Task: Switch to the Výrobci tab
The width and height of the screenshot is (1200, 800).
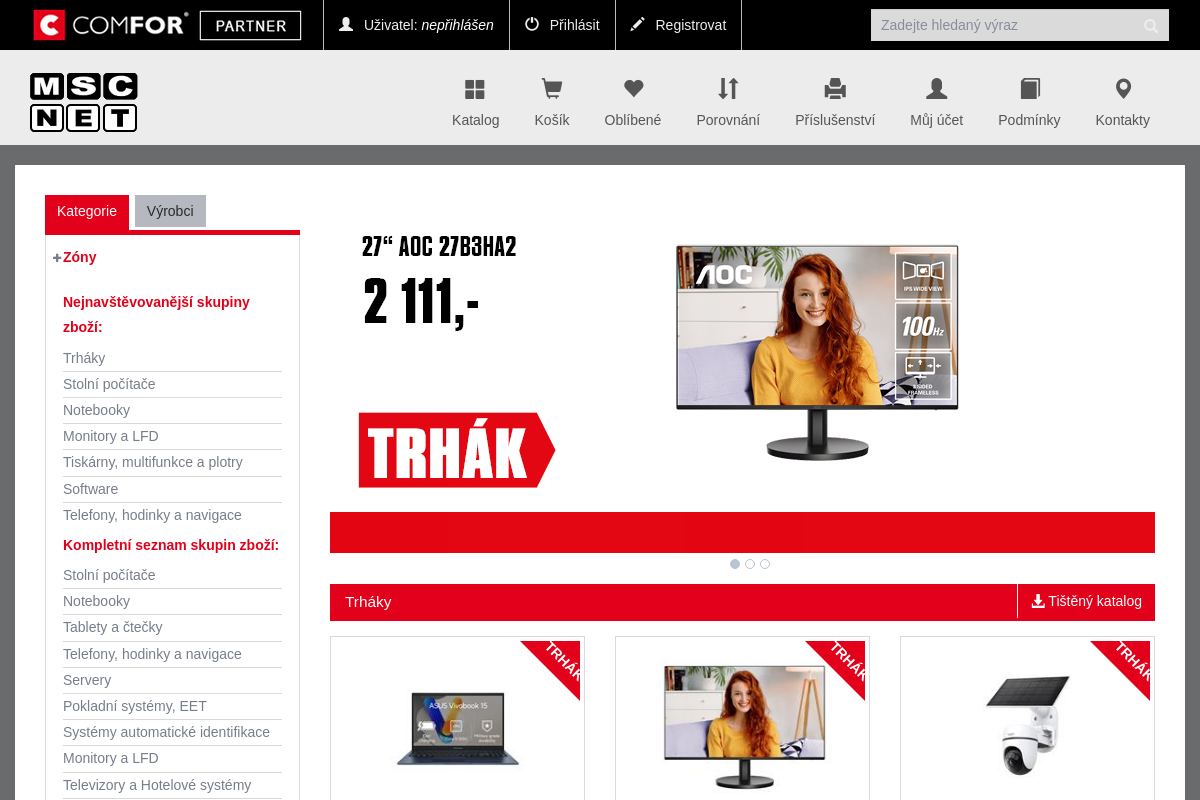Action: click(x=170, y=211)
